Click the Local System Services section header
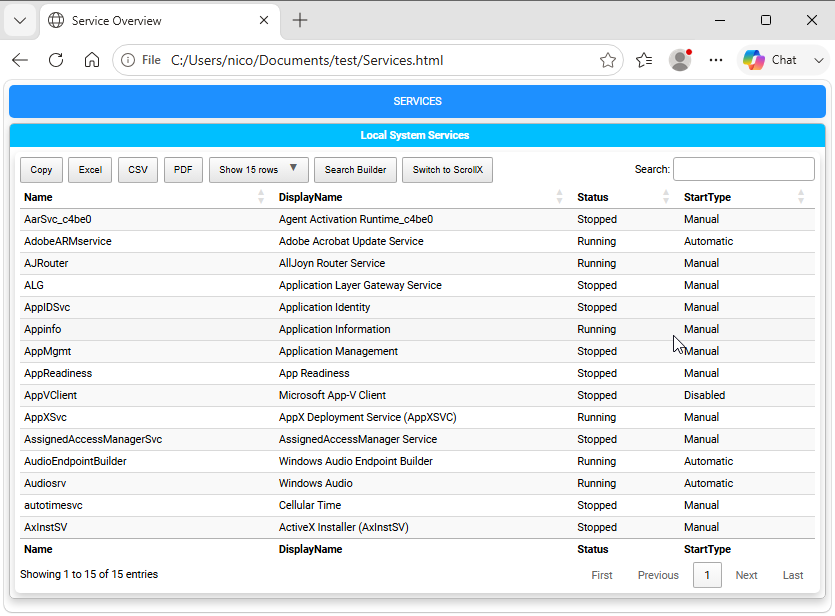 [x=418, y=135]
